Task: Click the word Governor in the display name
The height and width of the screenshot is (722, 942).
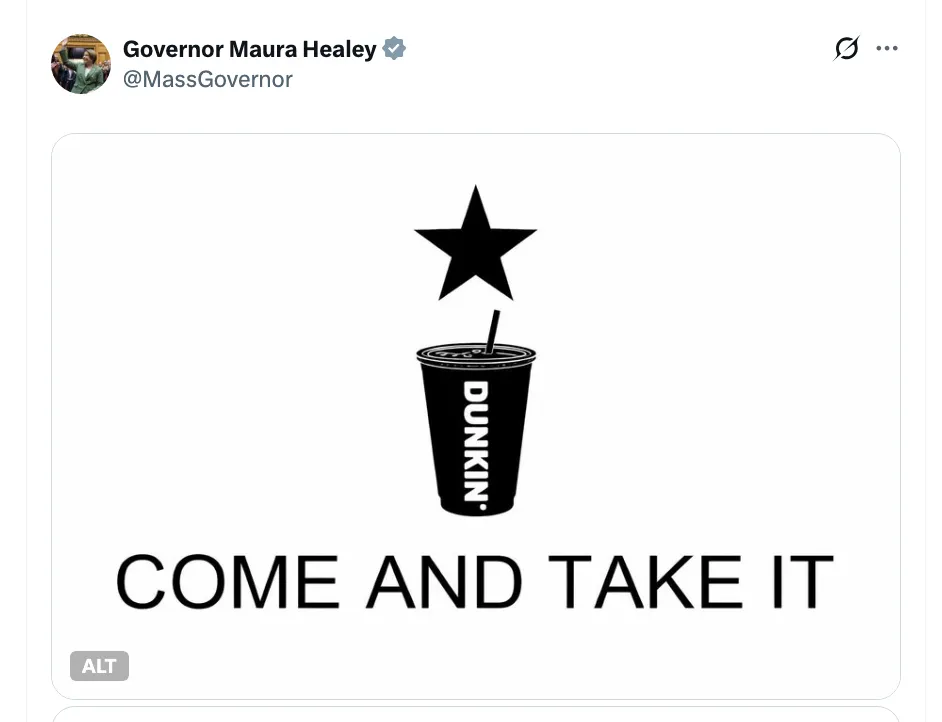Action: 174,49
